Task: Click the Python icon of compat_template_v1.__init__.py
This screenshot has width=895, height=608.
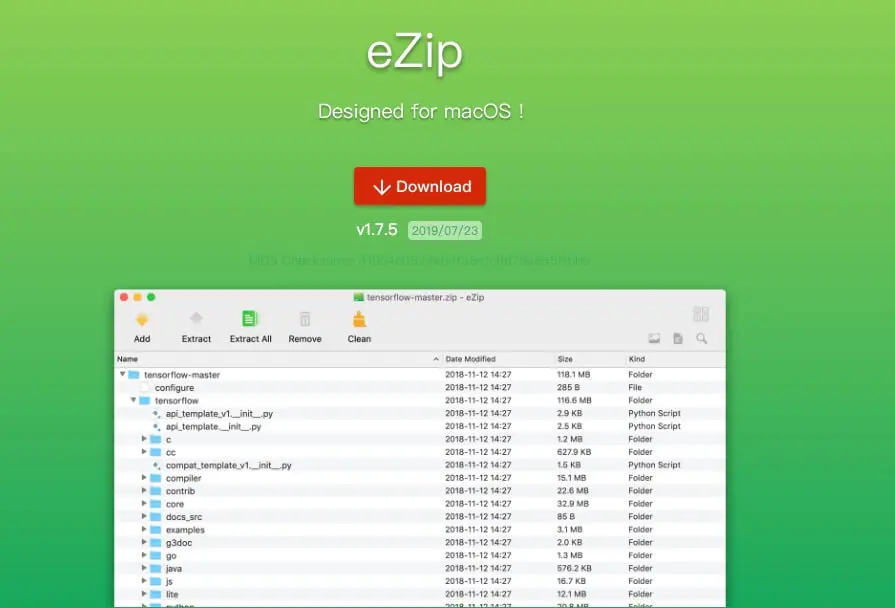Action: point(156,465)
